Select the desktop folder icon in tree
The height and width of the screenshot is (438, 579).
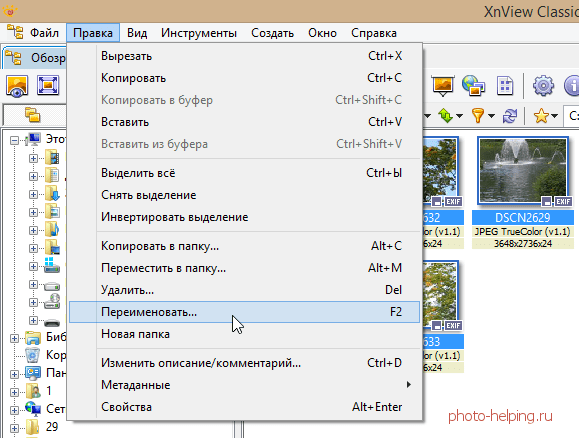52,247
